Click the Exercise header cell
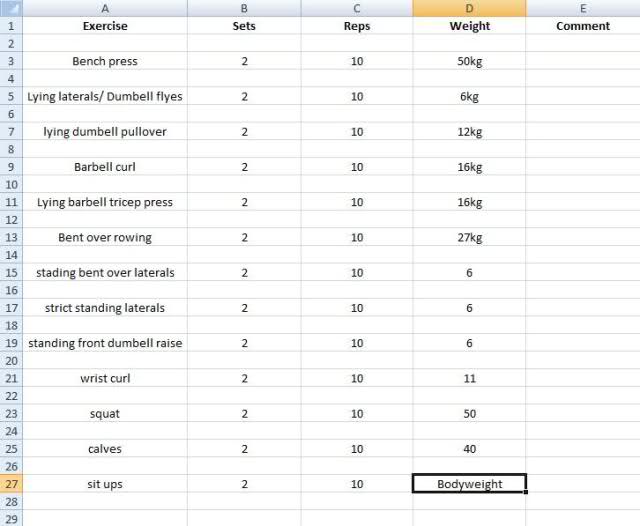 point(105,26)
